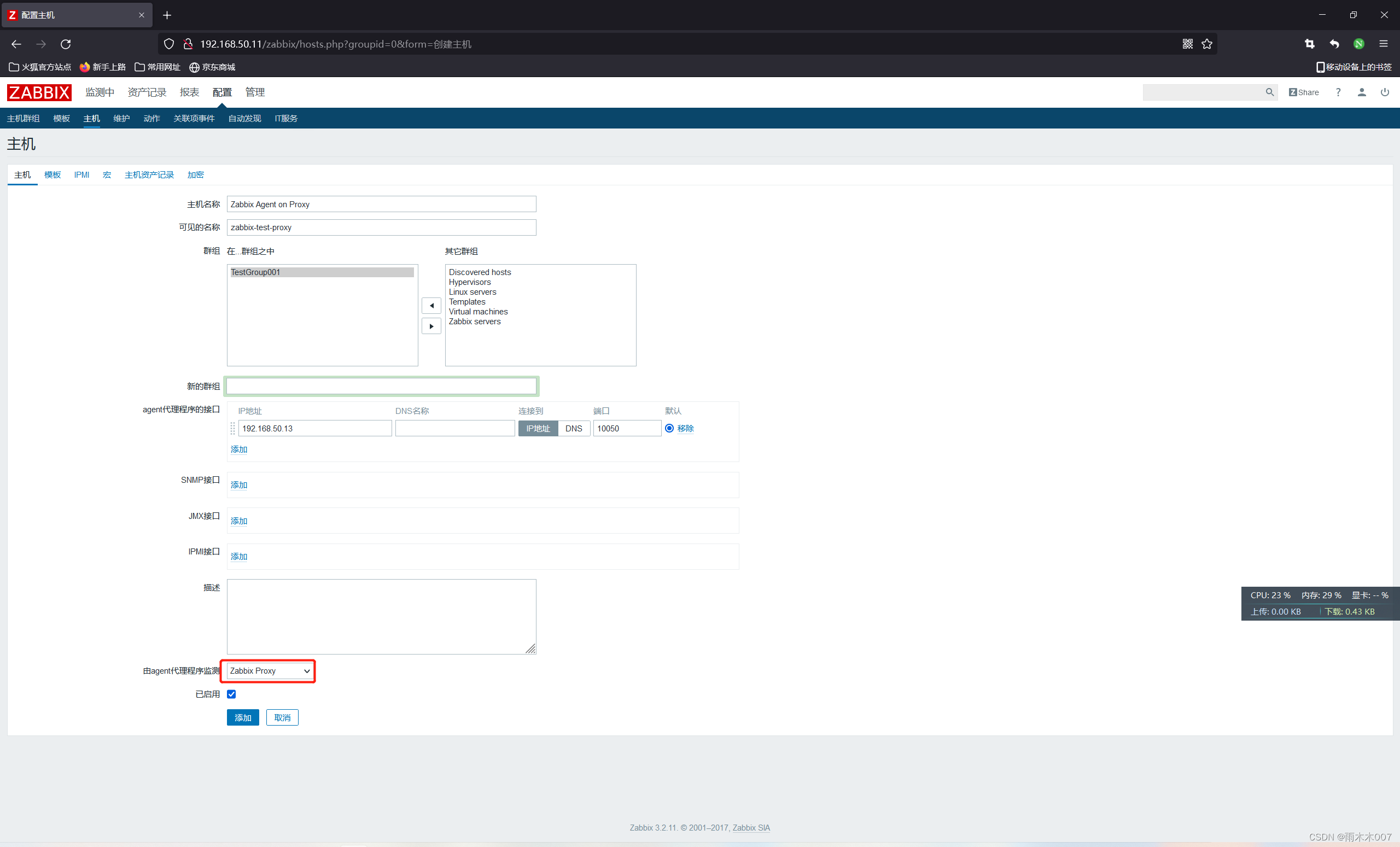
Task: Click the logout power icon
Action: 1385,92
